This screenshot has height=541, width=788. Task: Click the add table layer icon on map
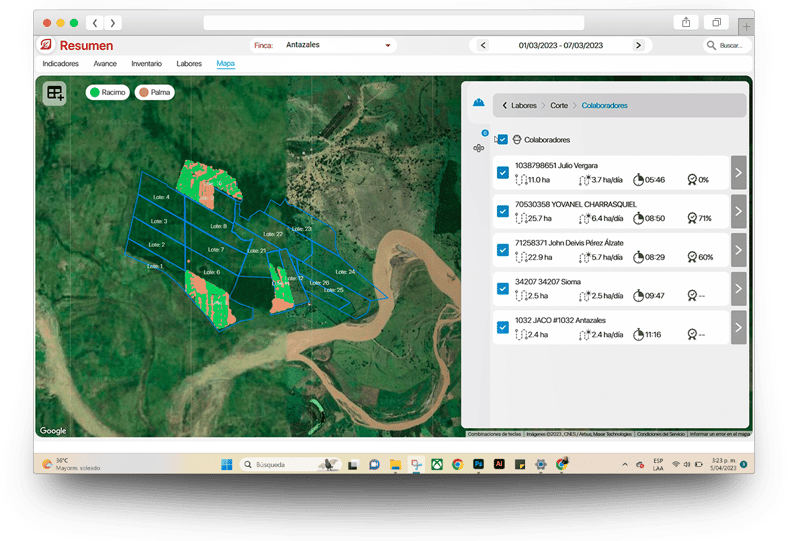pos(54,93)
